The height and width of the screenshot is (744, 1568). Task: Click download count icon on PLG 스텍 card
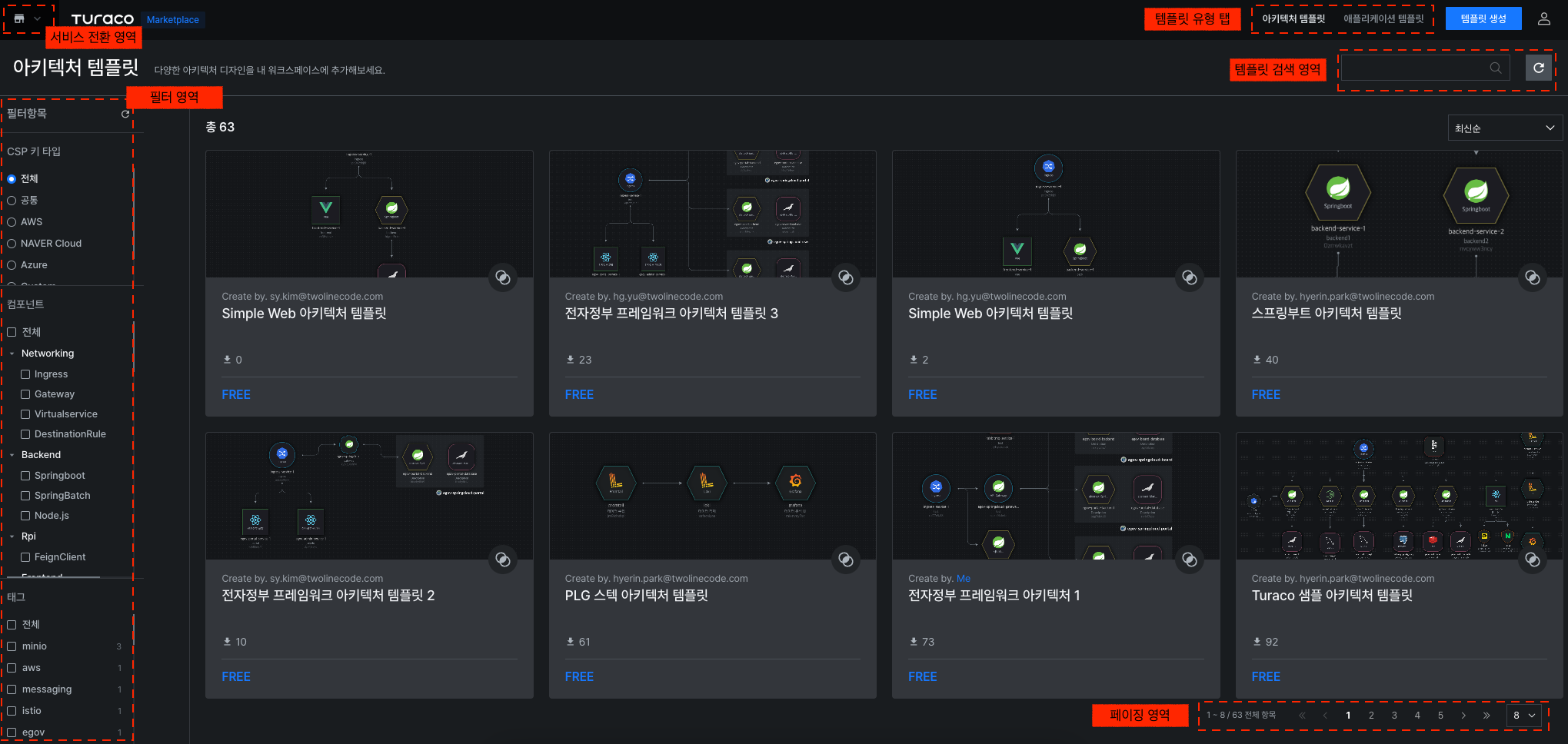(570, 641)
